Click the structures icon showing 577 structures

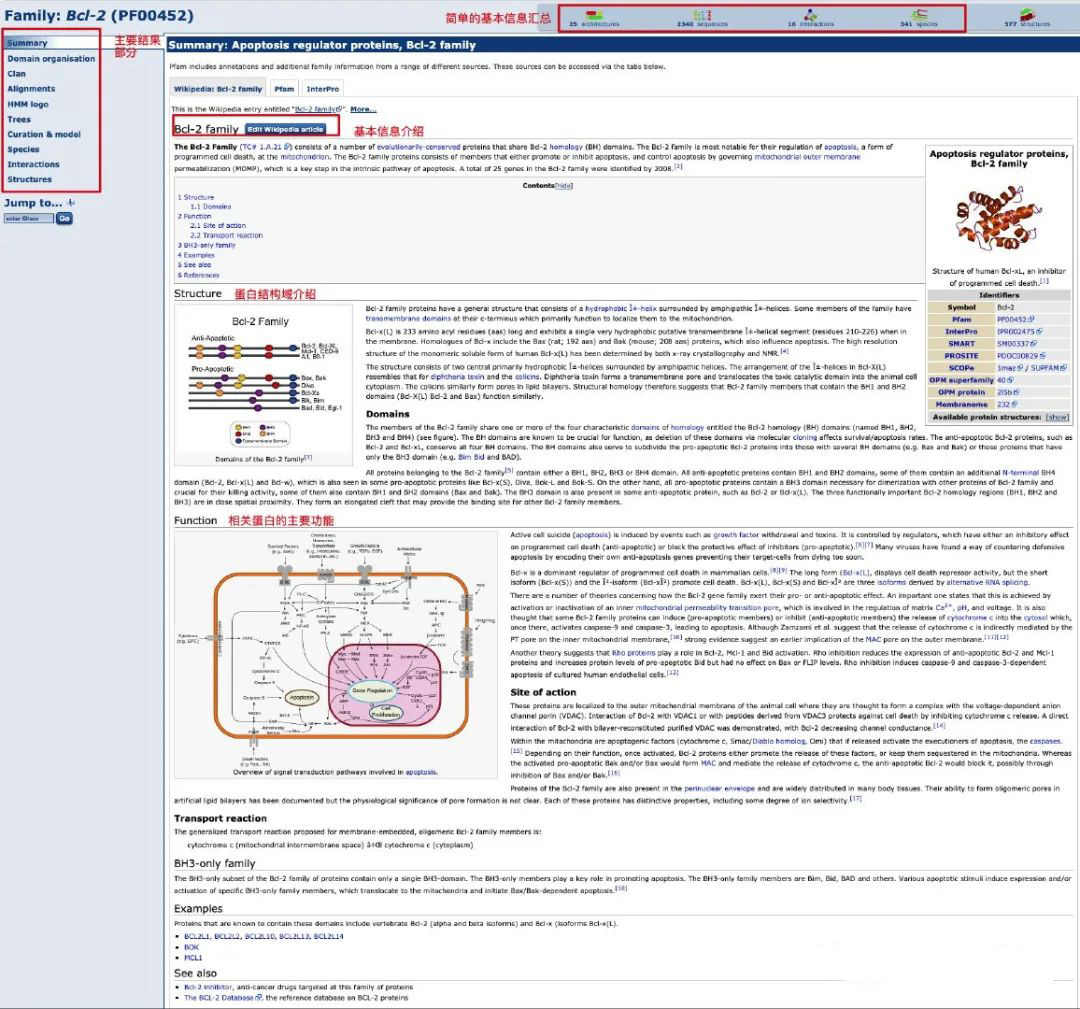click(1027, 15)
